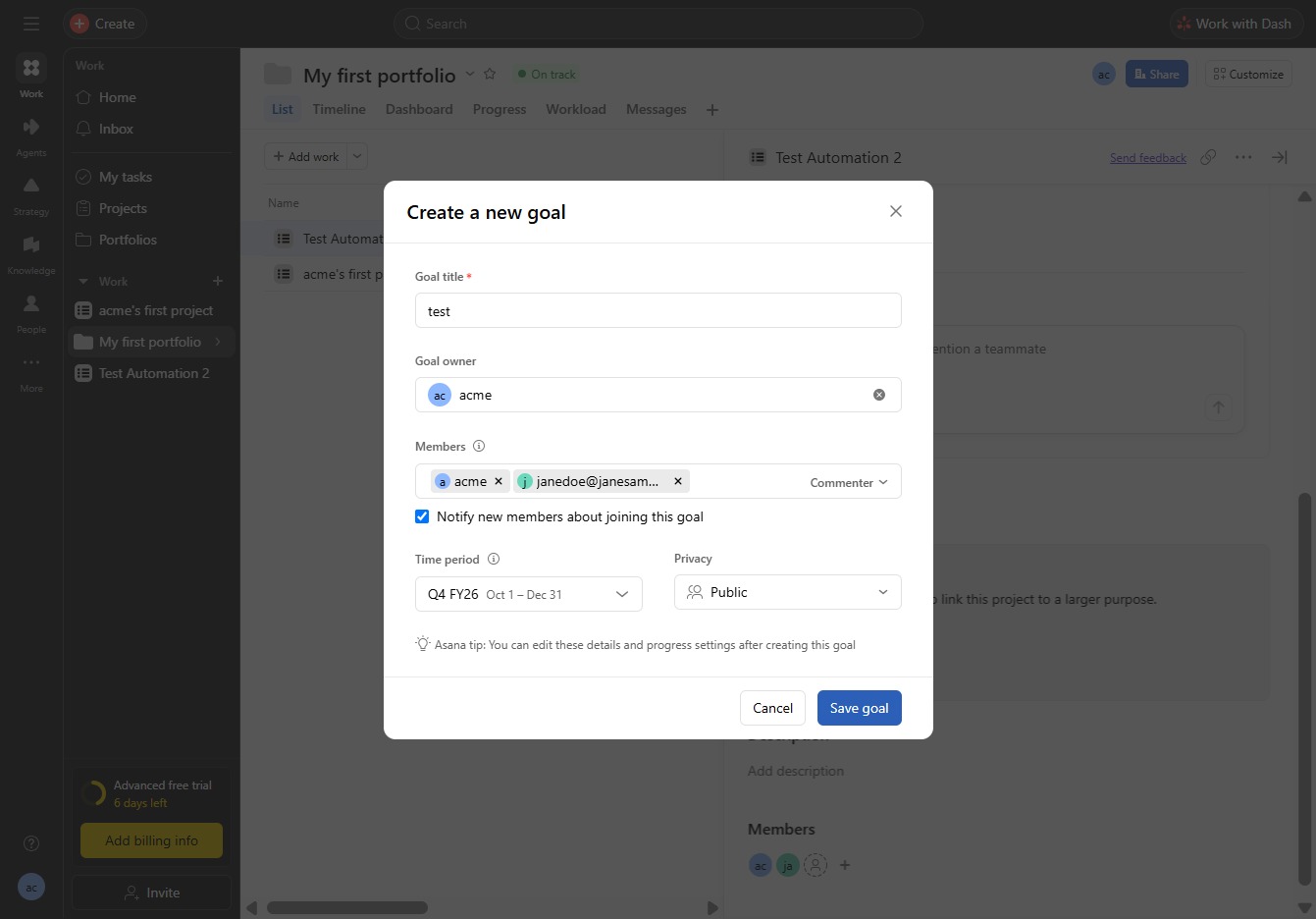1316x919 pixels.
Task: Switch to Dashboard tab
Action: click(x=419, y=109)
